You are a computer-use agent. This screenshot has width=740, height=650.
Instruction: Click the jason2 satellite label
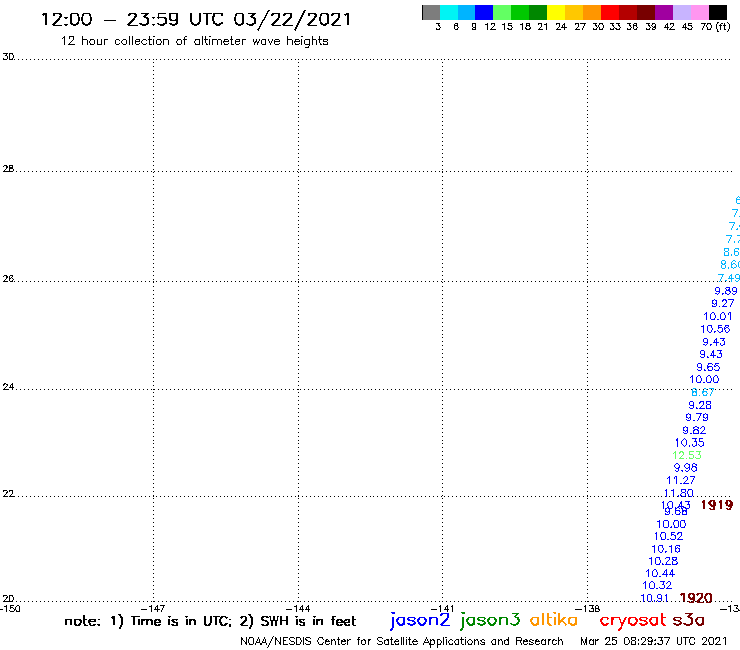pos(420,620)
